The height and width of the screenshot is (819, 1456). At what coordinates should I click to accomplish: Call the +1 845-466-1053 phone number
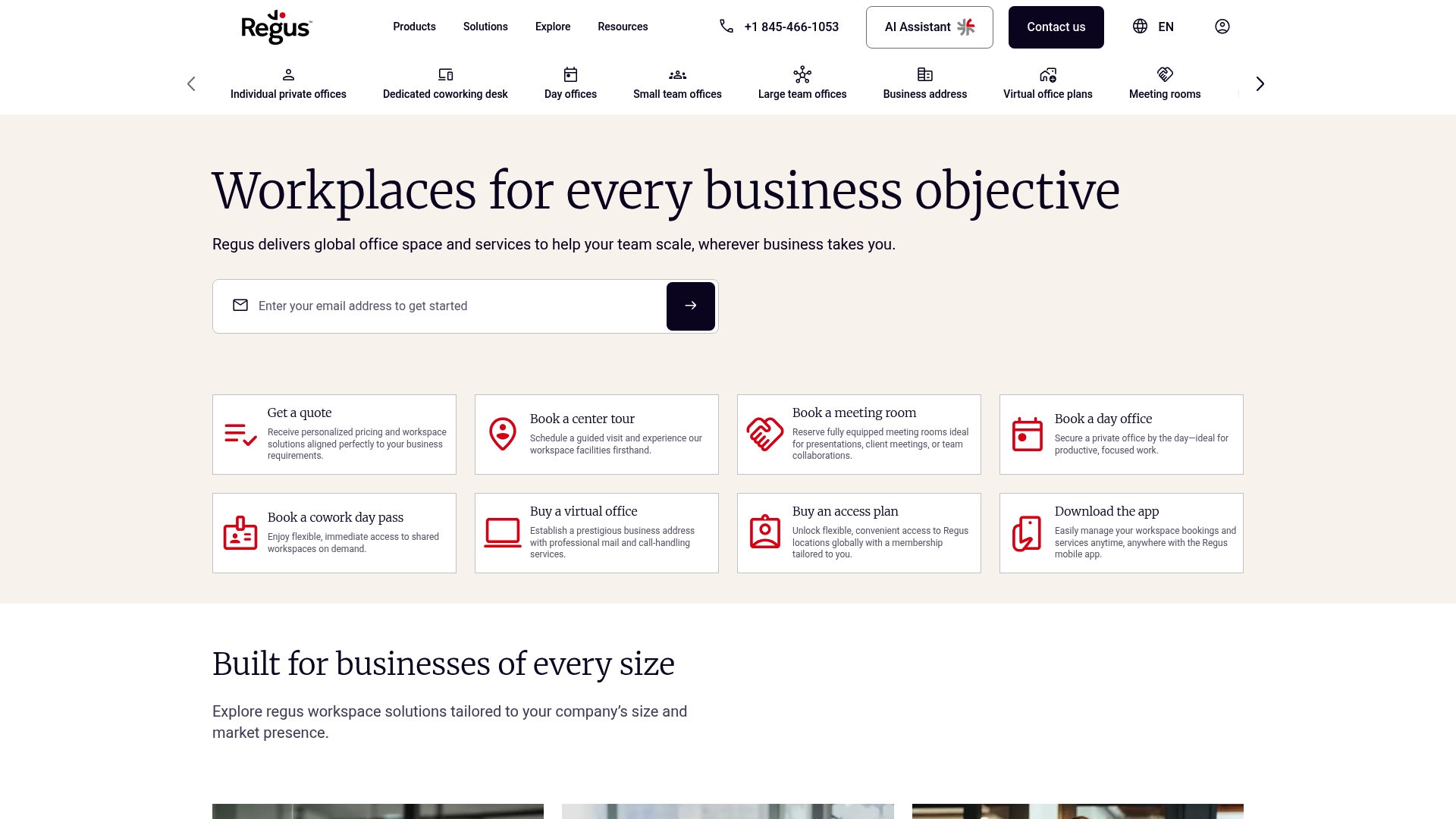click(792, 27)
